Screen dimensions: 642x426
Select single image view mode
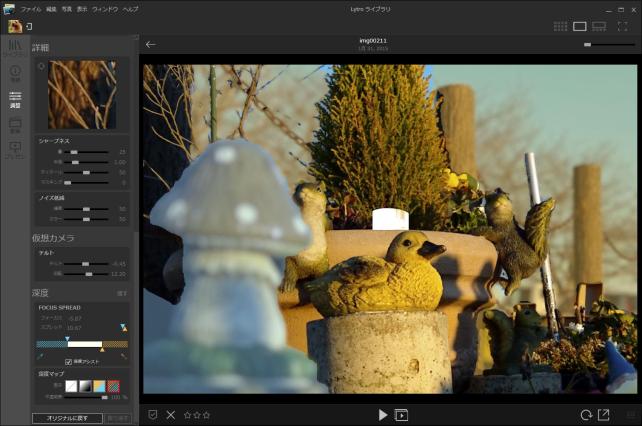(x=580, y=26)
